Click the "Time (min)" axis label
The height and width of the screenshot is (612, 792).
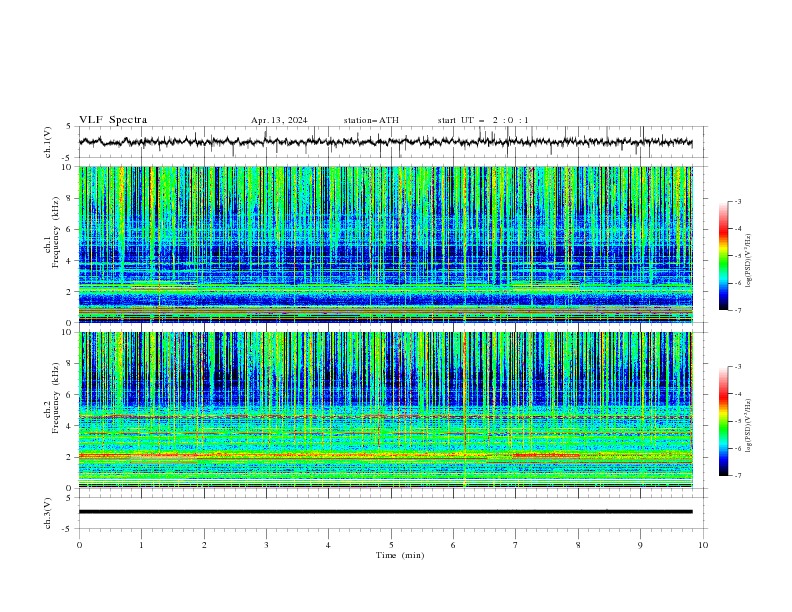click(x=400, y=555)
